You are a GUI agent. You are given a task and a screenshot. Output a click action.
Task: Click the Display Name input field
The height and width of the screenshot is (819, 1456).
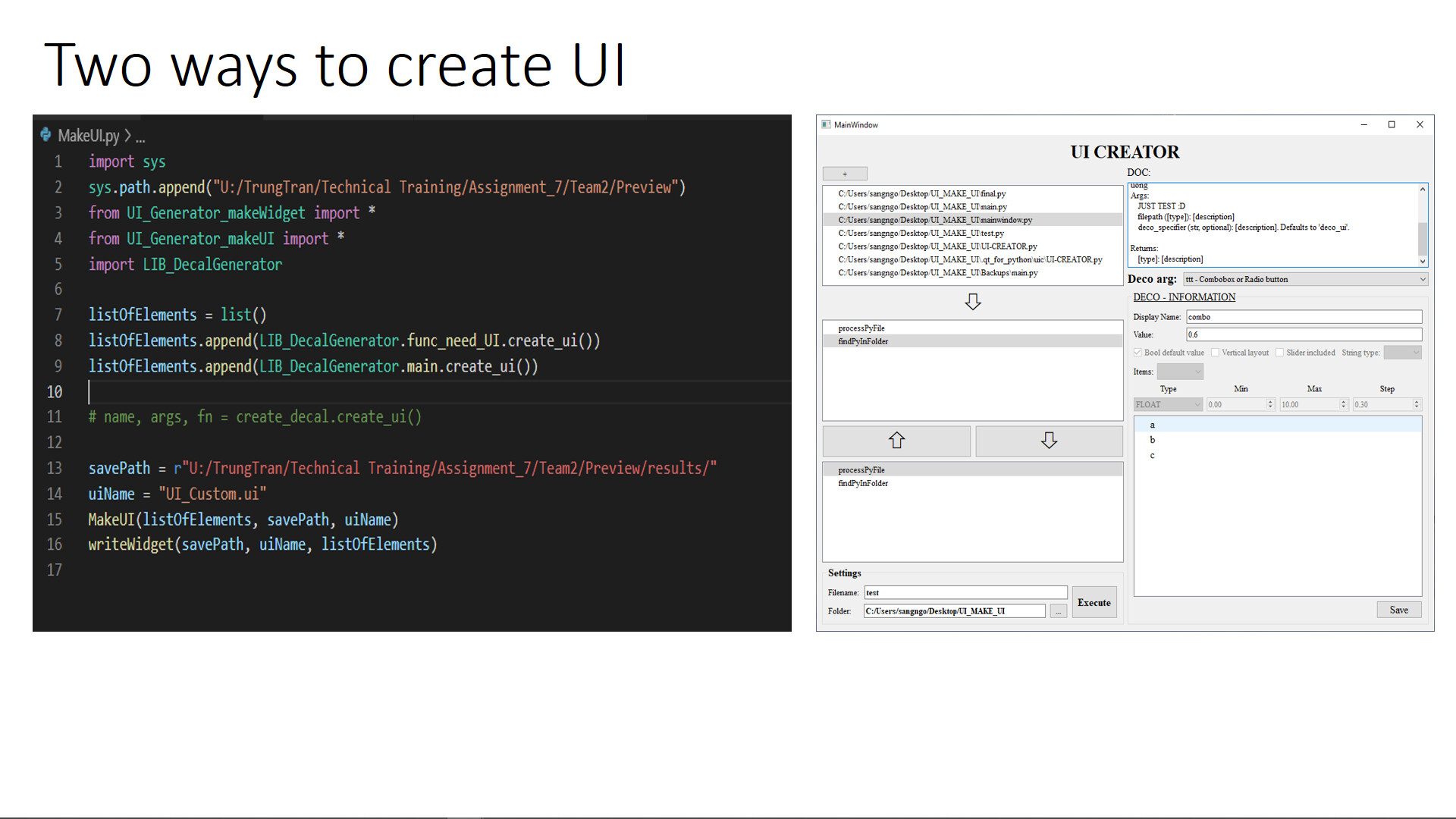pos(1304,317)
